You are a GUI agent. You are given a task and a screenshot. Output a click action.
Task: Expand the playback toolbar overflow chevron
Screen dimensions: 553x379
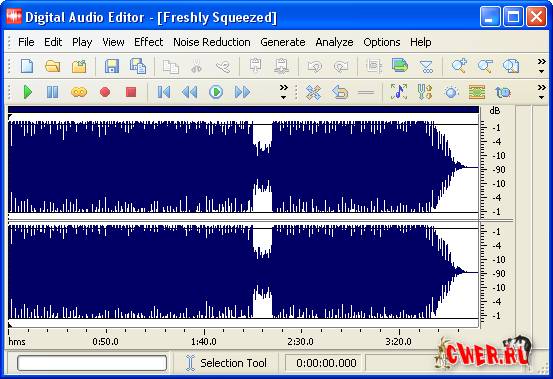coord(284,92)
